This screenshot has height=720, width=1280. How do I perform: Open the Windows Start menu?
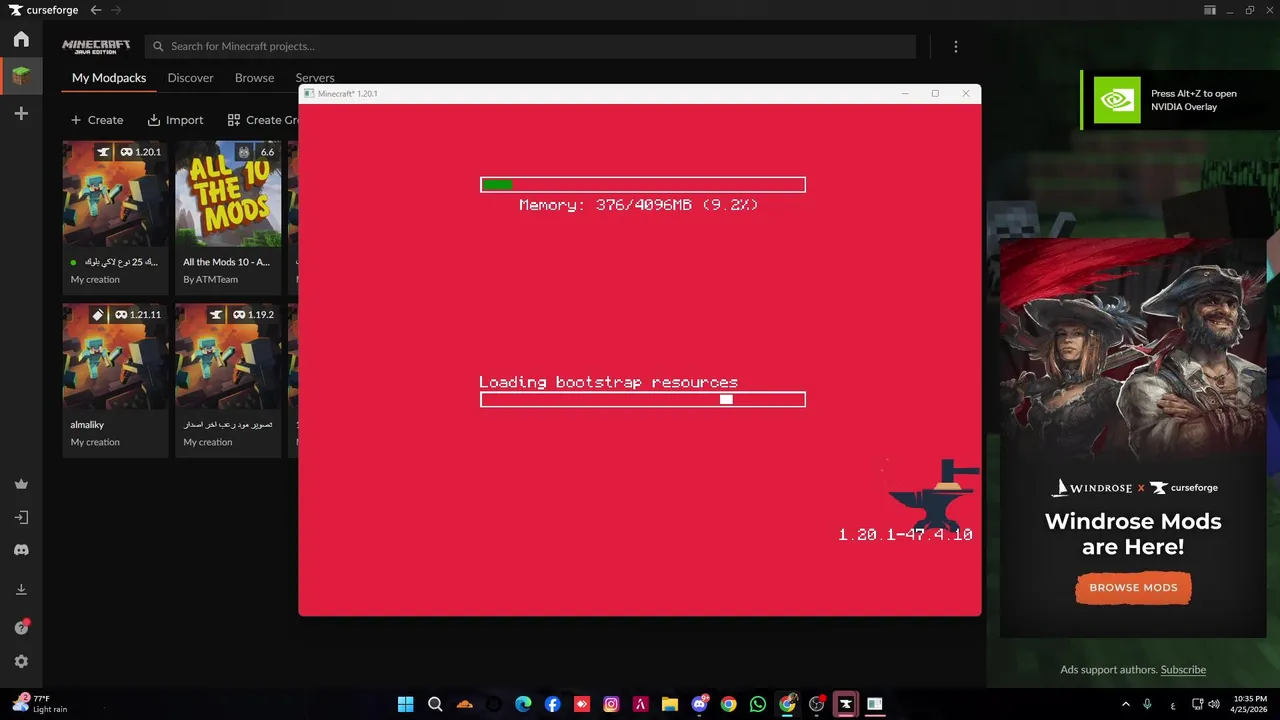click(x=406, y=704)
